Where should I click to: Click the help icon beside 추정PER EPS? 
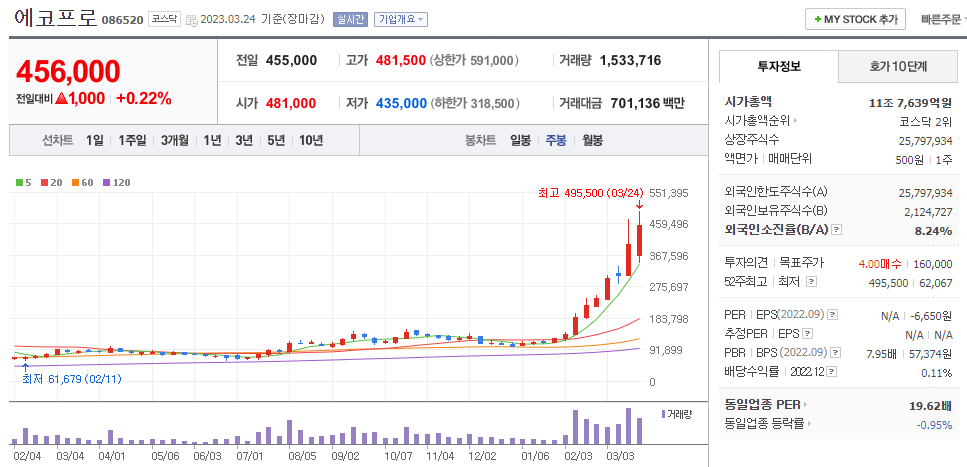click(807, 334)
